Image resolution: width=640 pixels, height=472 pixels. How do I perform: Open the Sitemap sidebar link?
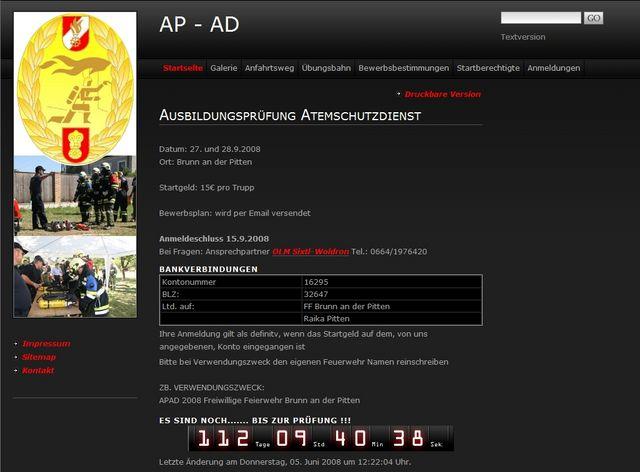pyautogui.click(x=39, y=357)
